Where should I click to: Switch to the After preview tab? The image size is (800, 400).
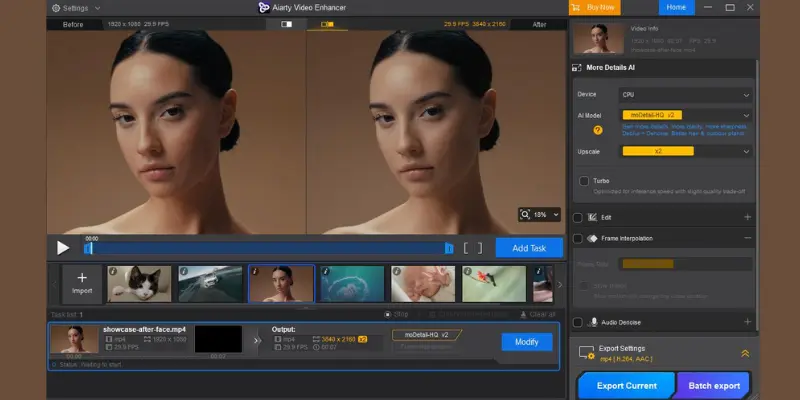click(x=539, y=24)
